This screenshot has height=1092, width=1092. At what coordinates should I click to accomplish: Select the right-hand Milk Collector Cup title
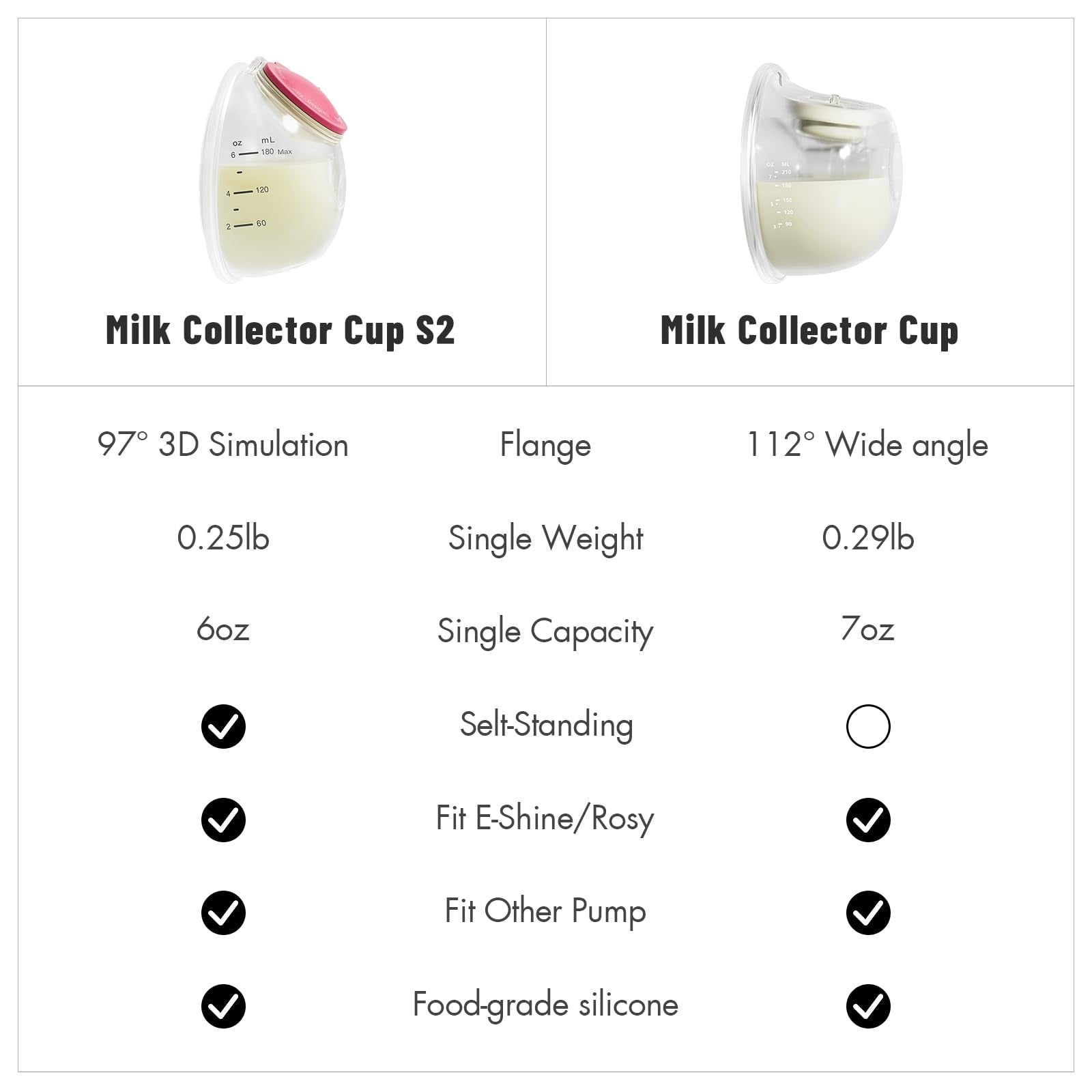pos(809,330)
